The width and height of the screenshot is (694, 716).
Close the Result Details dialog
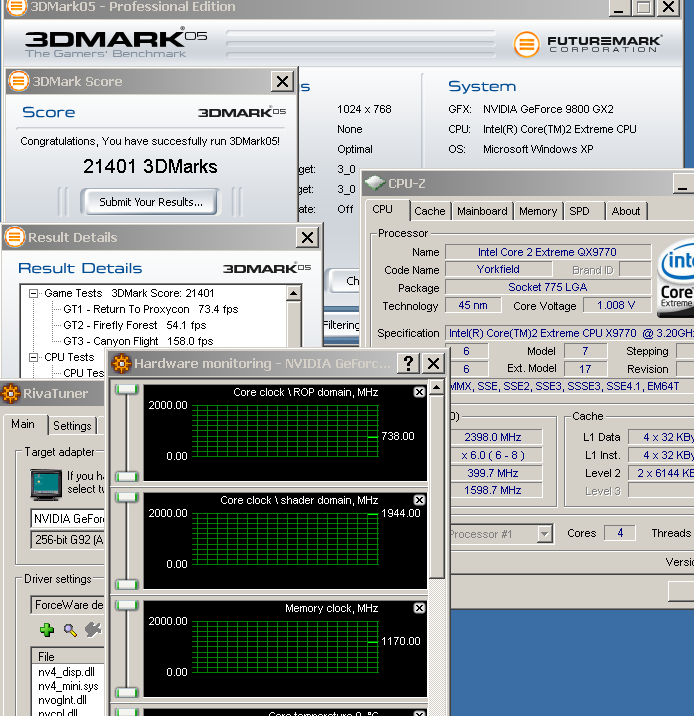(307, 237)
